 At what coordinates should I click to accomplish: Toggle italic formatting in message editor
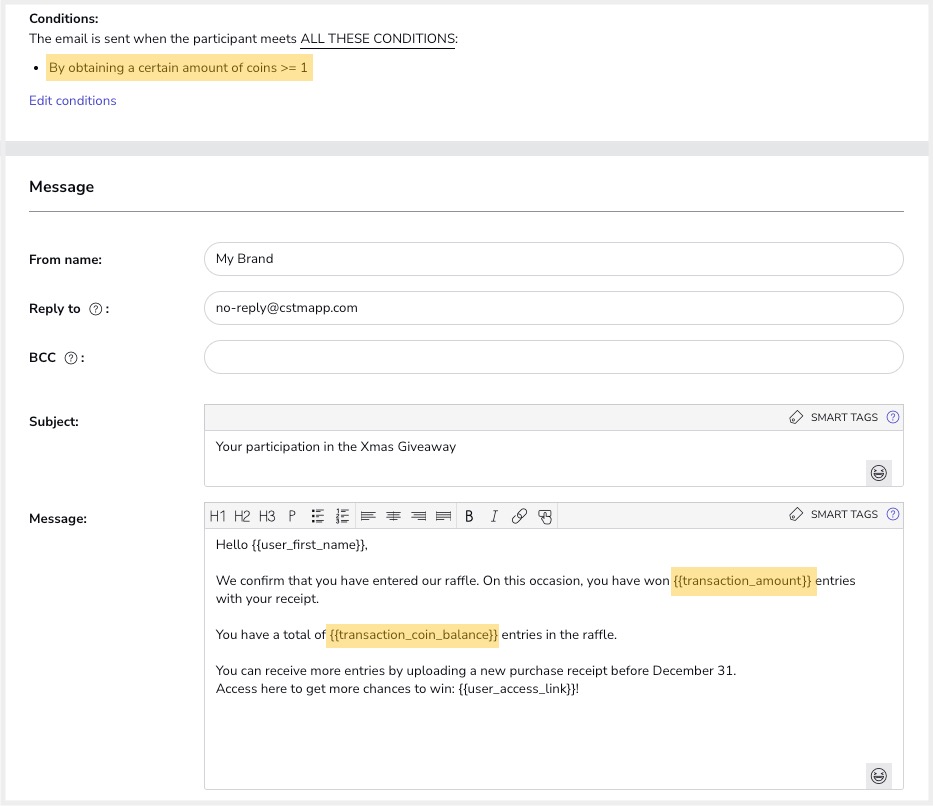click(494, 516)
